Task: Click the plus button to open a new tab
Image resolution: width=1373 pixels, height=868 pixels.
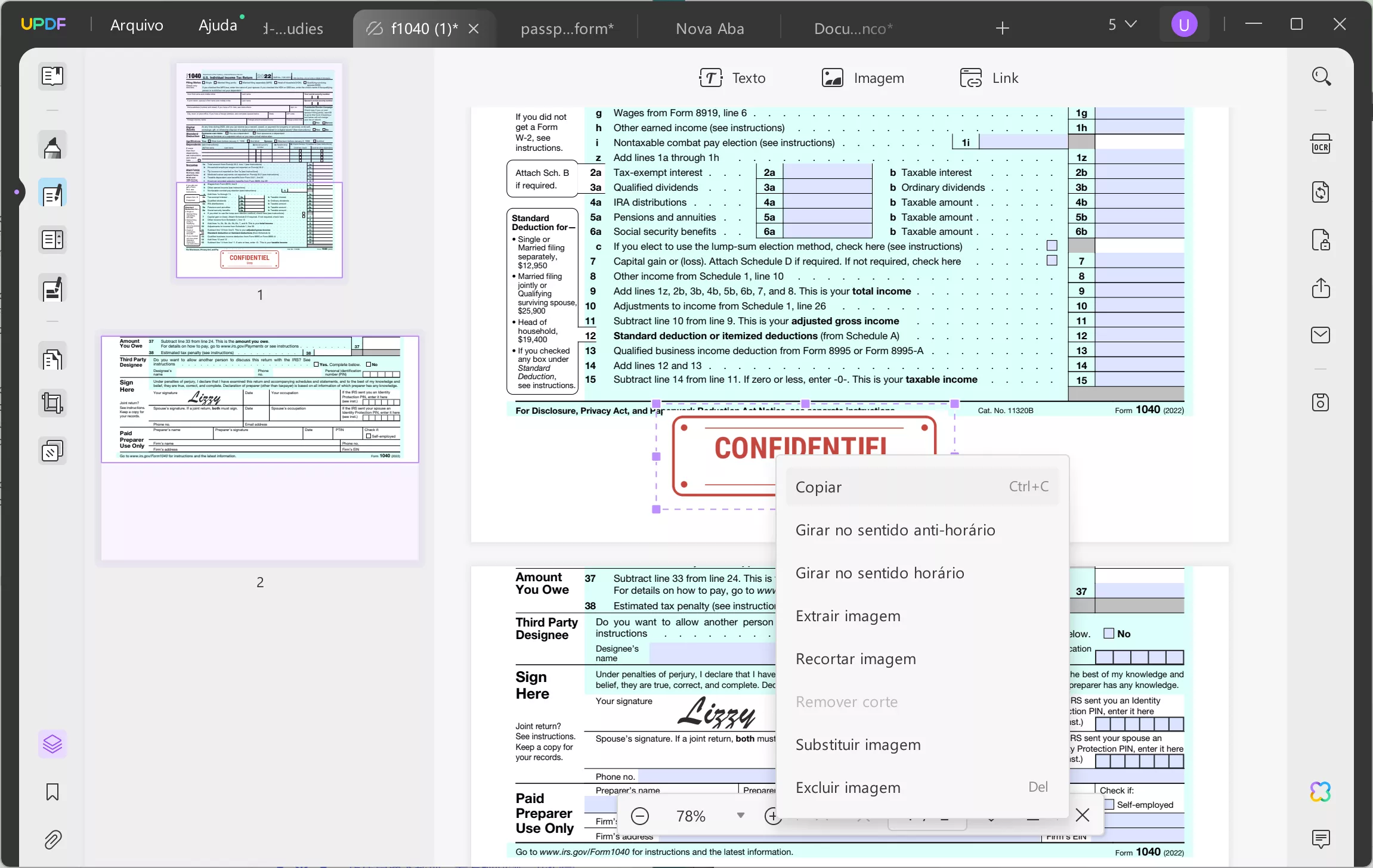Action: (1001, 27)
